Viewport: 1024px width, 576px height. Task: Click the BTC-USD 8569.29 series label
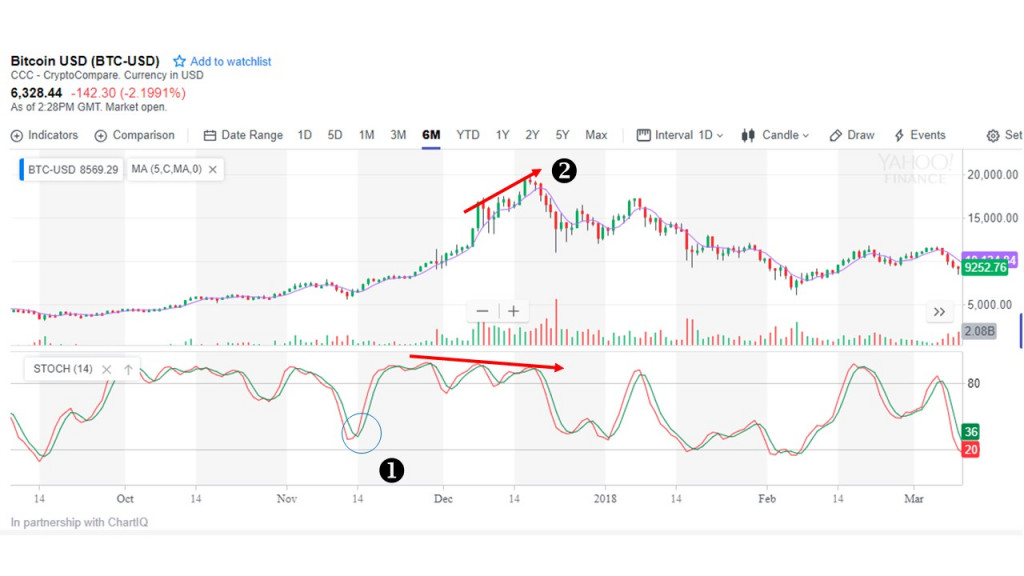[73, 170]
